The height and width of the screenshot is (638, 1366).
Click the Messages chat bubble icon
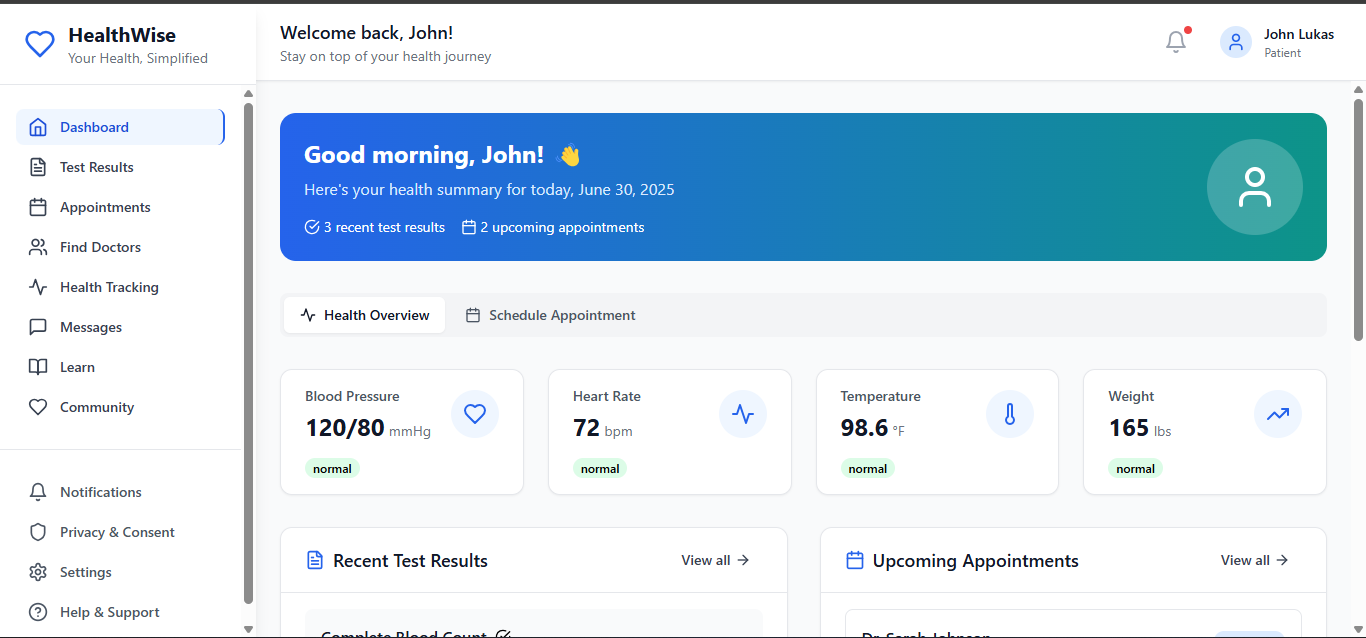click(x=38, y=327)
